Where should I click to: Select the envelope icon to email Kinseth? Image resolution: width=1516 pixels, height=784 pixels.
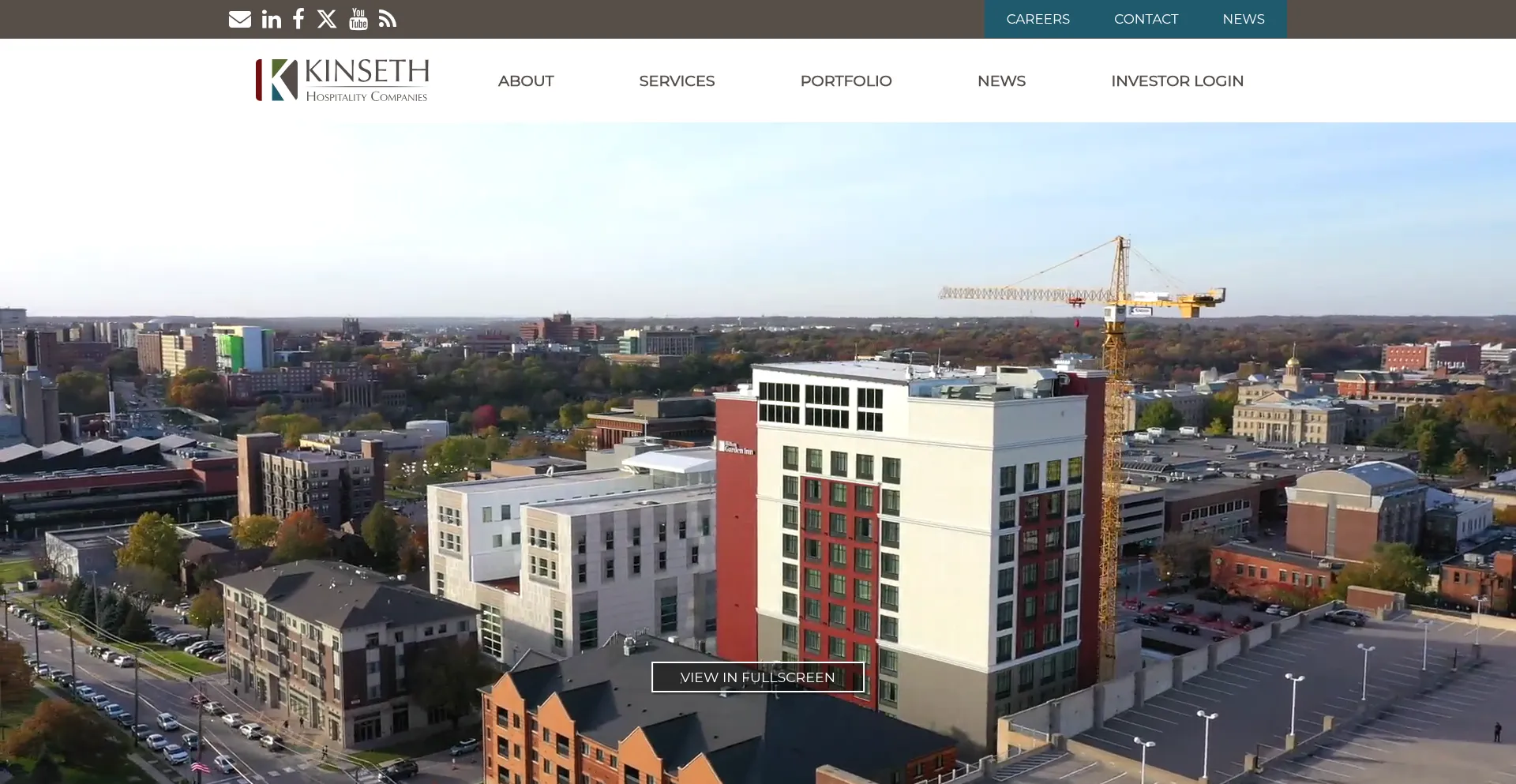240,19
